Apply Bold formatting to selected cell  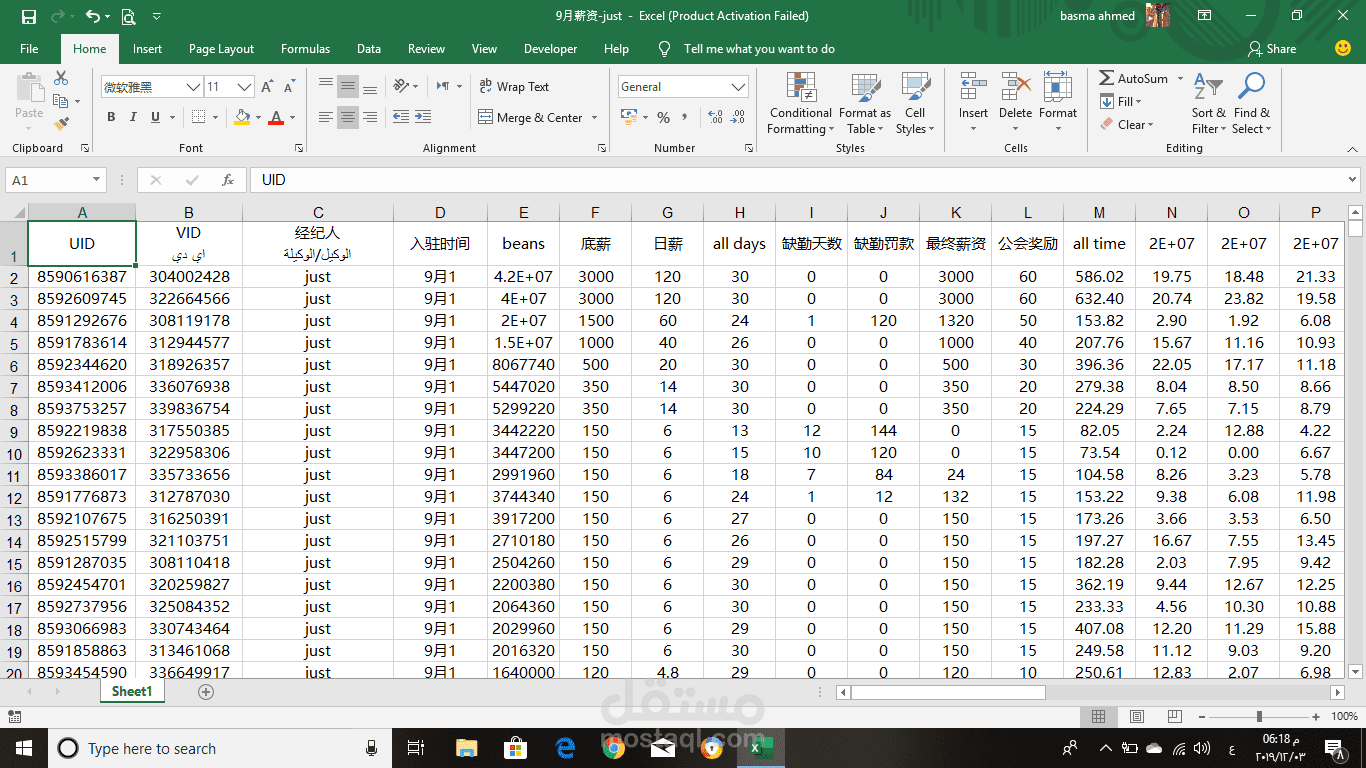110,117
